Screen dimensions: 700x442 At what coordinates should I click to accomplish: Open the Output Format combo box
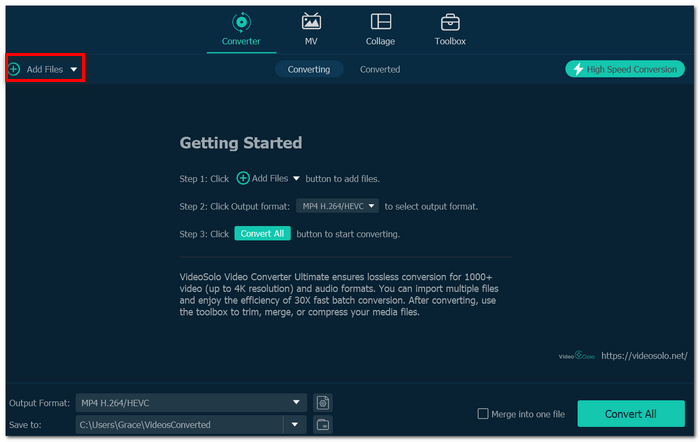(191, 403)
